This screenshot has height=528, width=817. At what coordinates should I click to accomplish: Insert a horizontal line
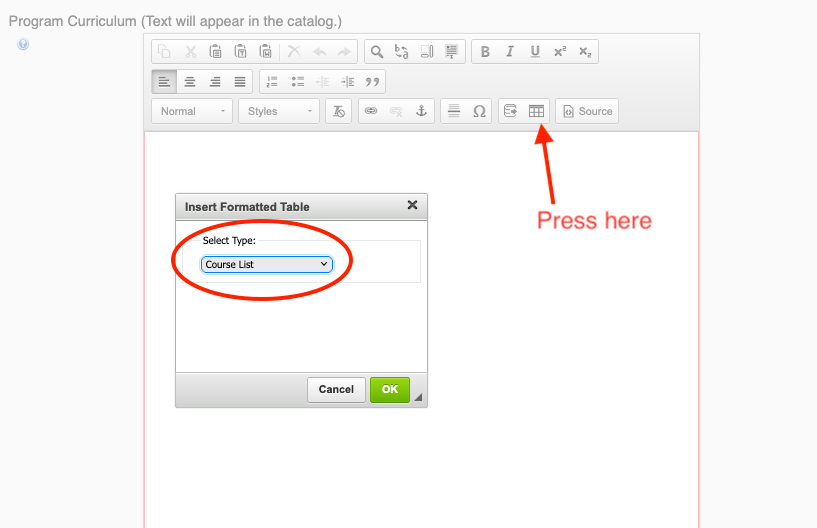point(454,111)
